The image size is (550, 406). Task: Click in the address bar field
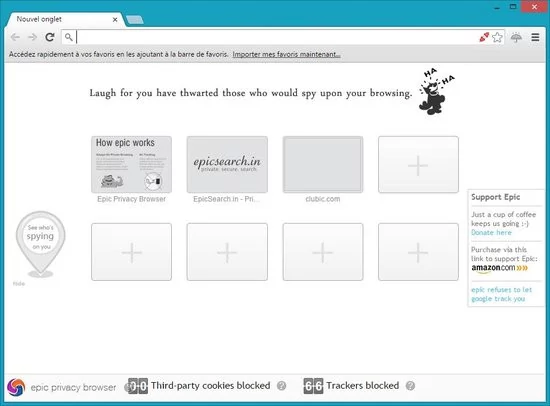coord(277,37)
